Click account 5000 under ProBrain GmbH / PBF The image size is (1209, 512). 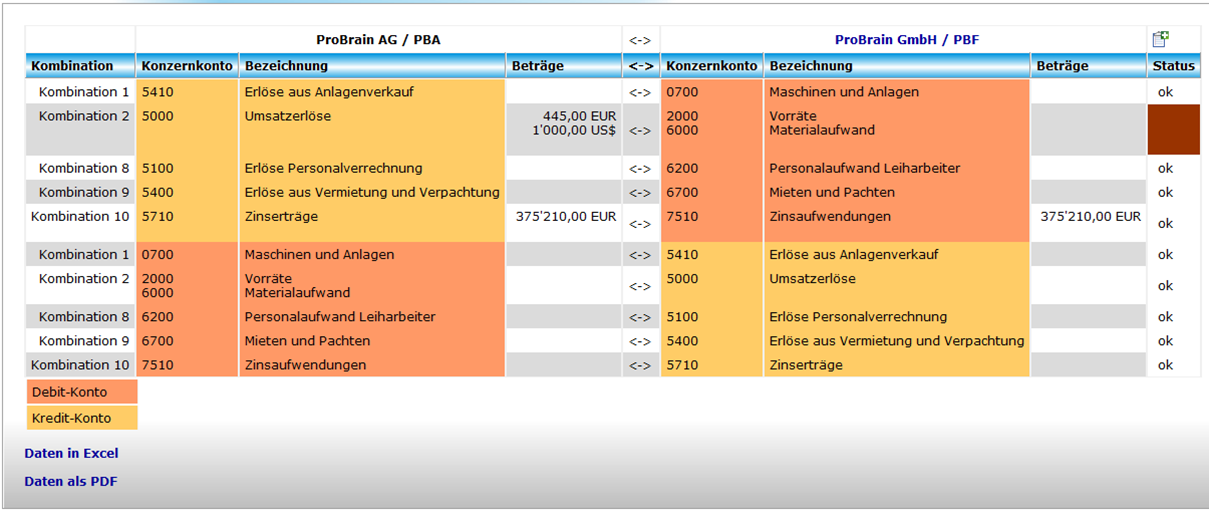[x=682, y=279]
